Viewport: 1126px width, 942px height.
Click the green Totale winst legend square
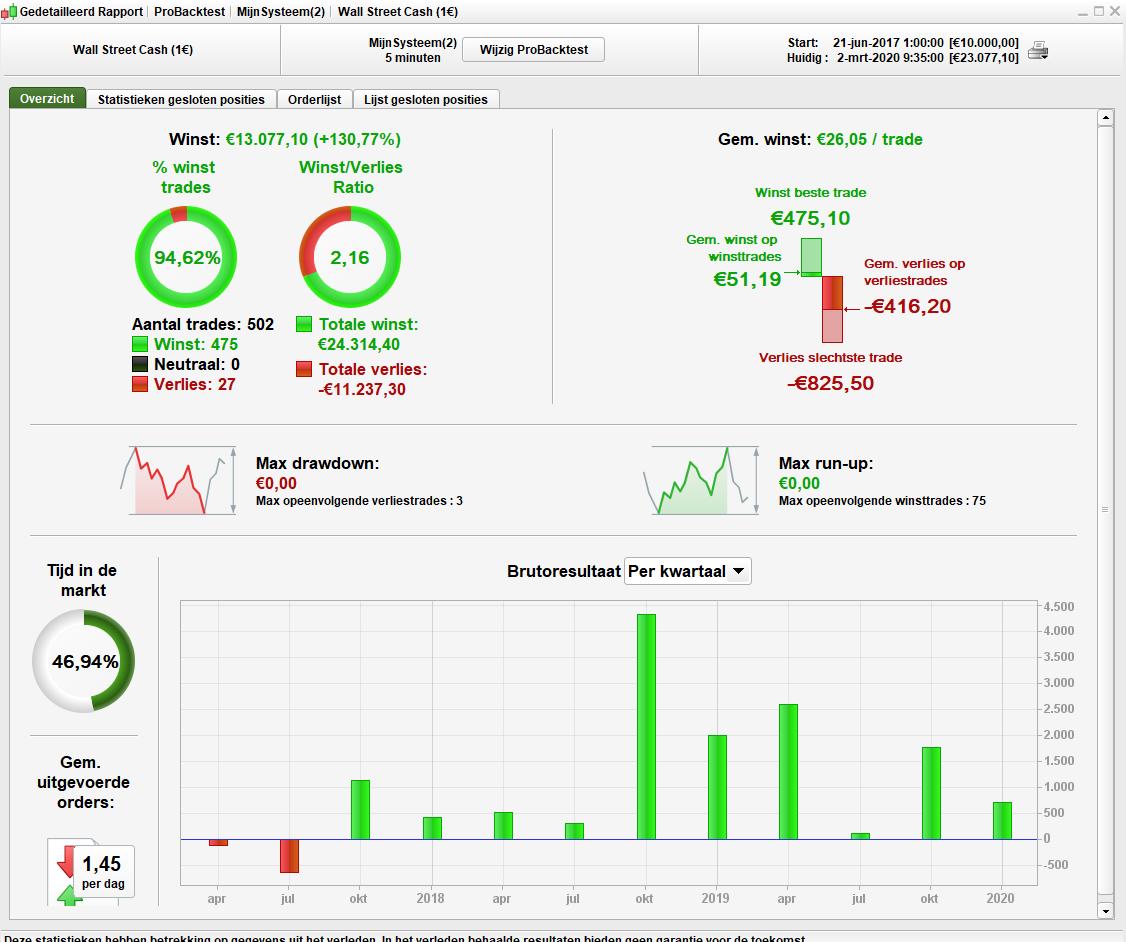coord(304,325)
